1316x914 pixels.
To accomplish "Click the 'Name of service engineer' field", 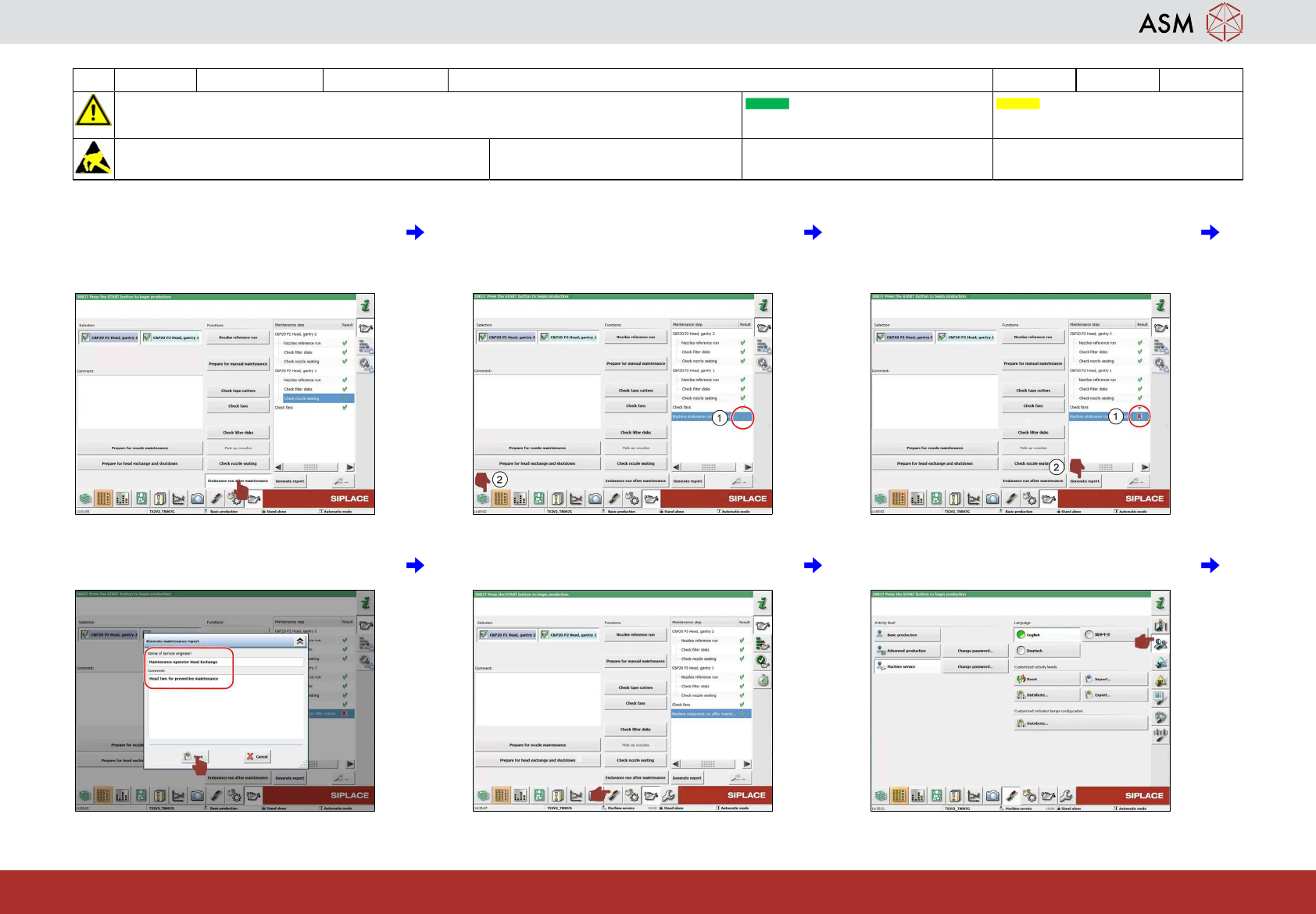I will (x=225, y=662).
